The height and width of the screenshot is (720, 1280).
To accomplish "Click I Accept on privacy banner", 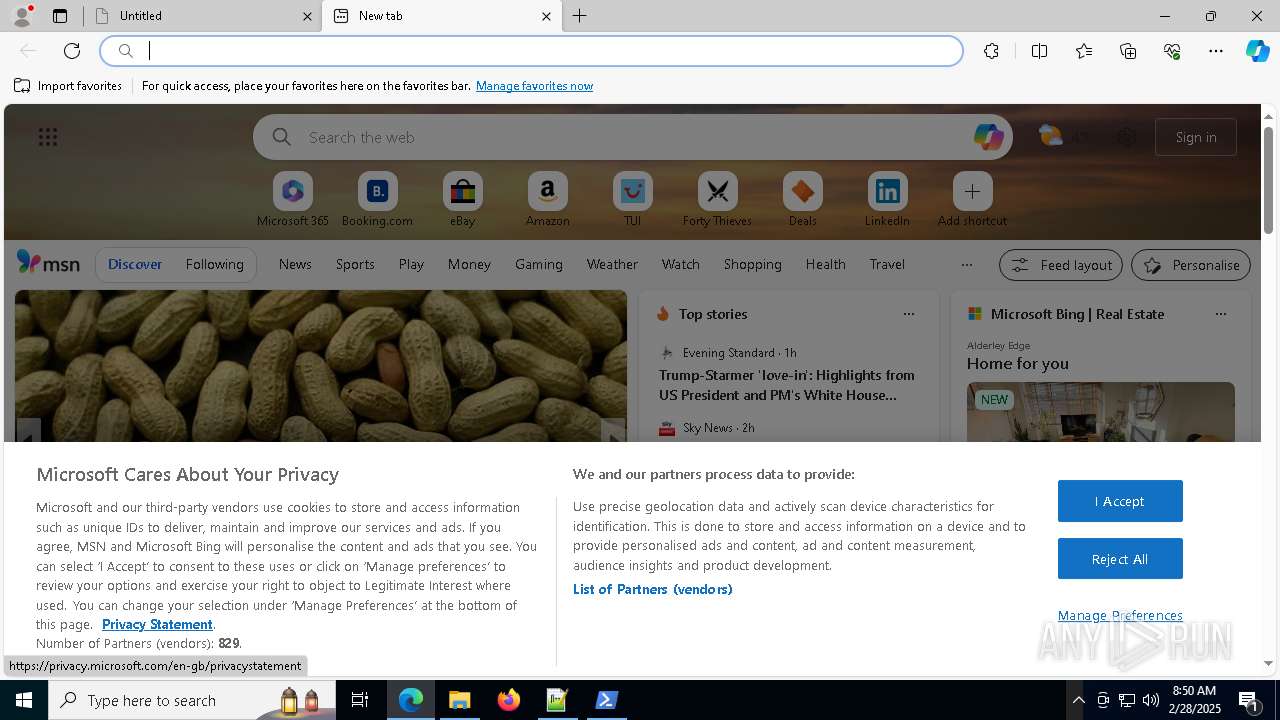I will coord(1120,501).
